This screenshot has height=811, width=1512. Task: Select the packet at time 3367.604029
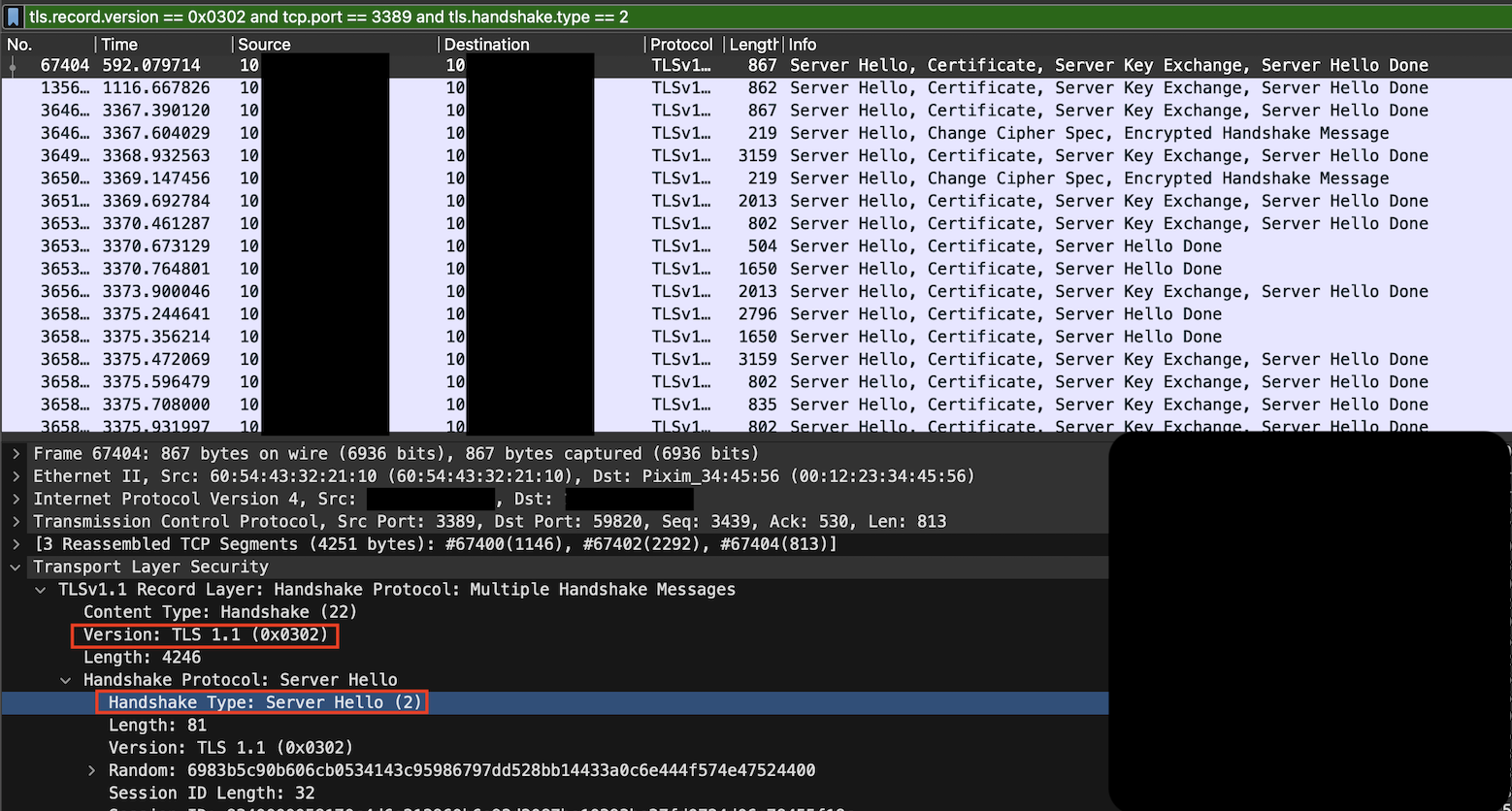756,133
